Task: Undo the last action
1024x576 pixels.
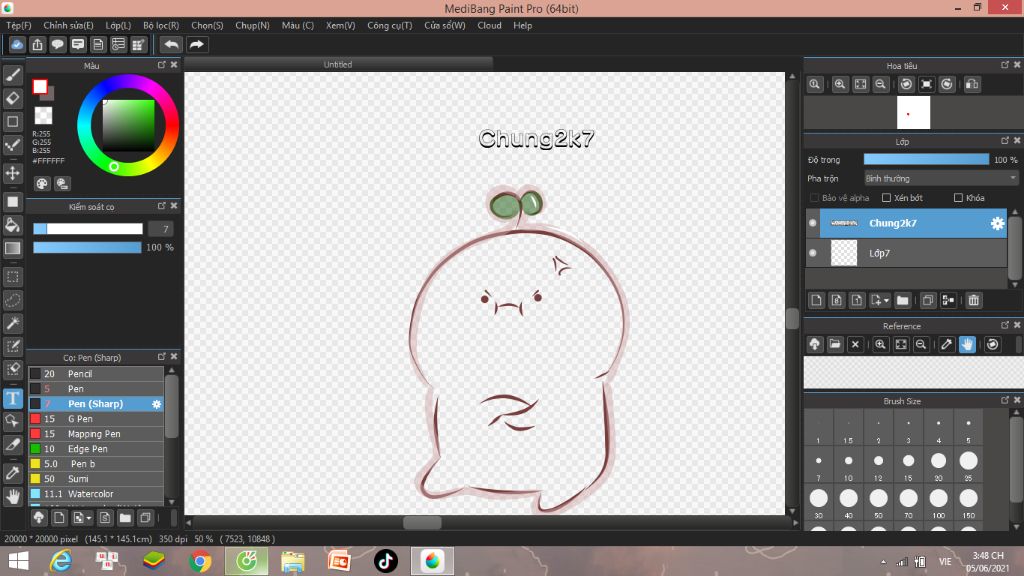Action: click(171, 44)
